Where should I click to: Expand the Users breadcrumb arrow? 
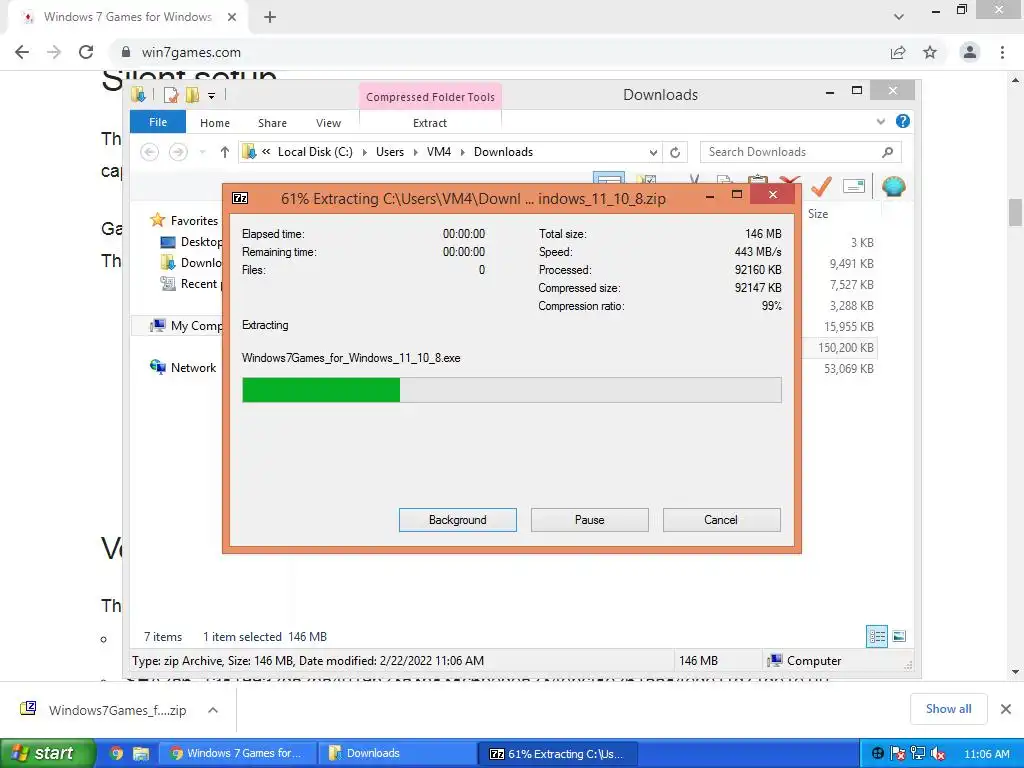pos(415,152)
